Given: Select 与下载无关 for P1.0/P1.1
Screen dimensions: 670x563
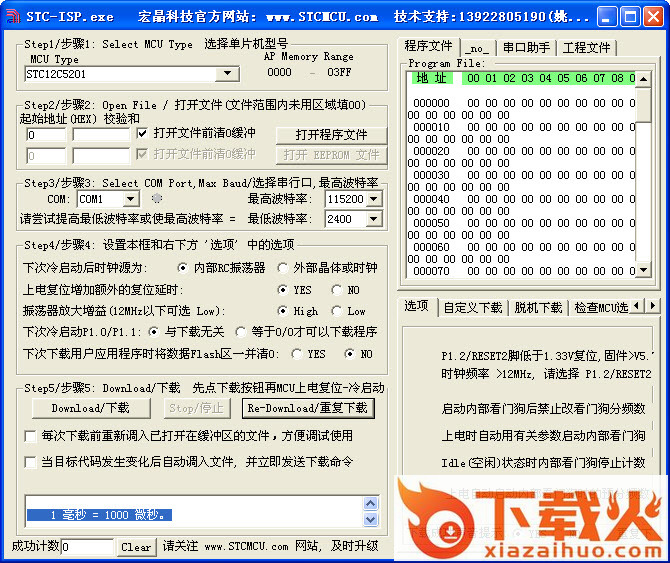Looking at the screenshot, I should [x=153, y=332].
